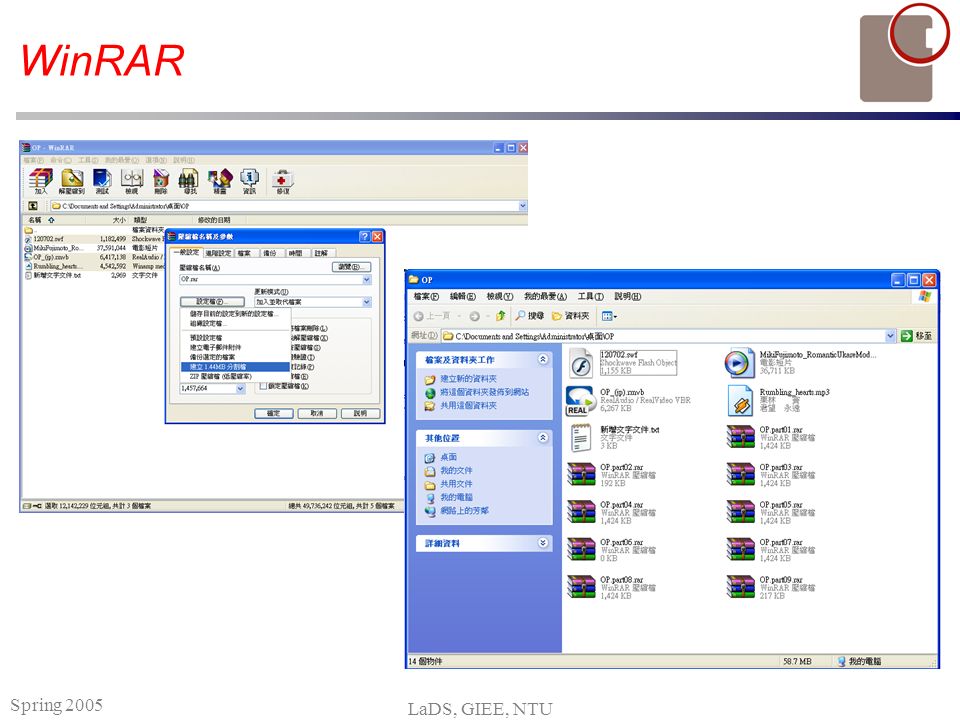
Task: Select the OP.part09.rar archive icon
Action: (741, 587)
